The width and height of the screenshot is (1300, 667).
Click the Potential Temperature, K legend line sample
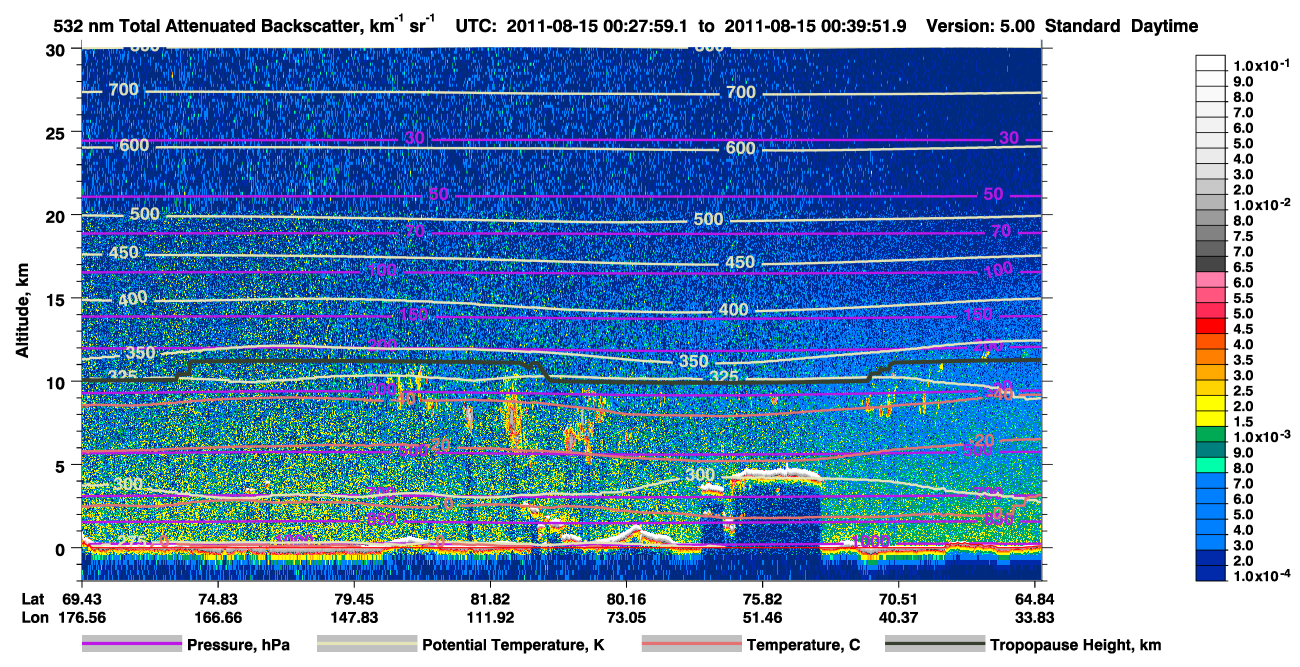367,645
